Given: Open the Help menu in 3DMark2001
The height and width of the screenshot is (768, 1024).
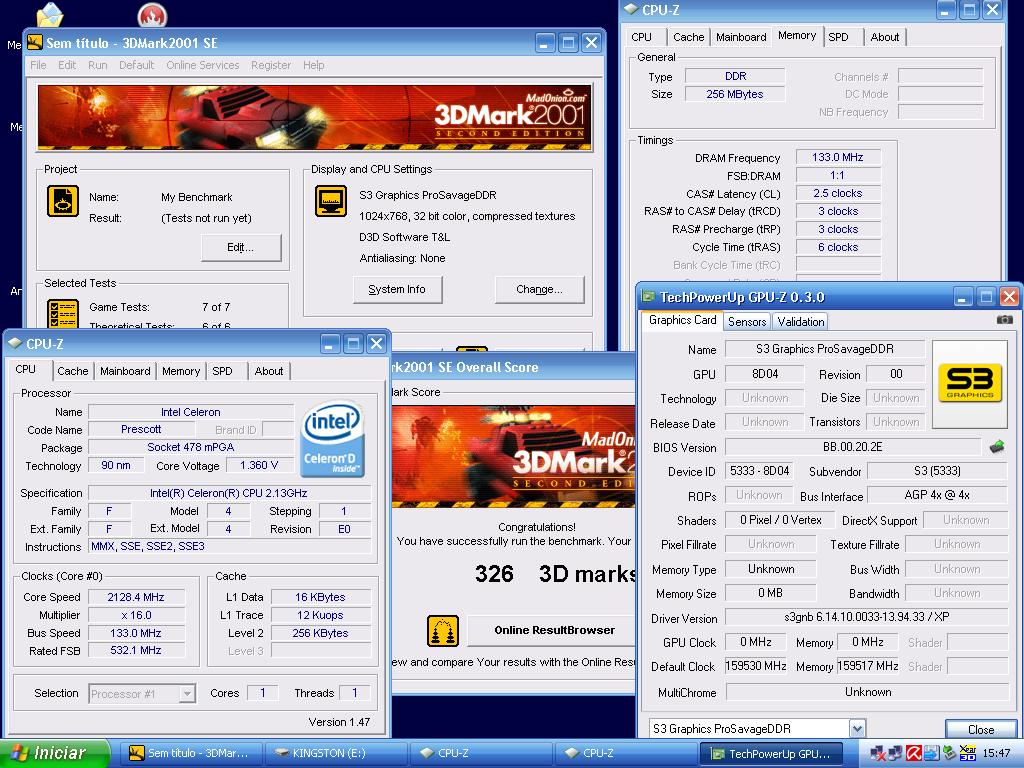Looking at the screenshot, I should click(x=313, y=65).
